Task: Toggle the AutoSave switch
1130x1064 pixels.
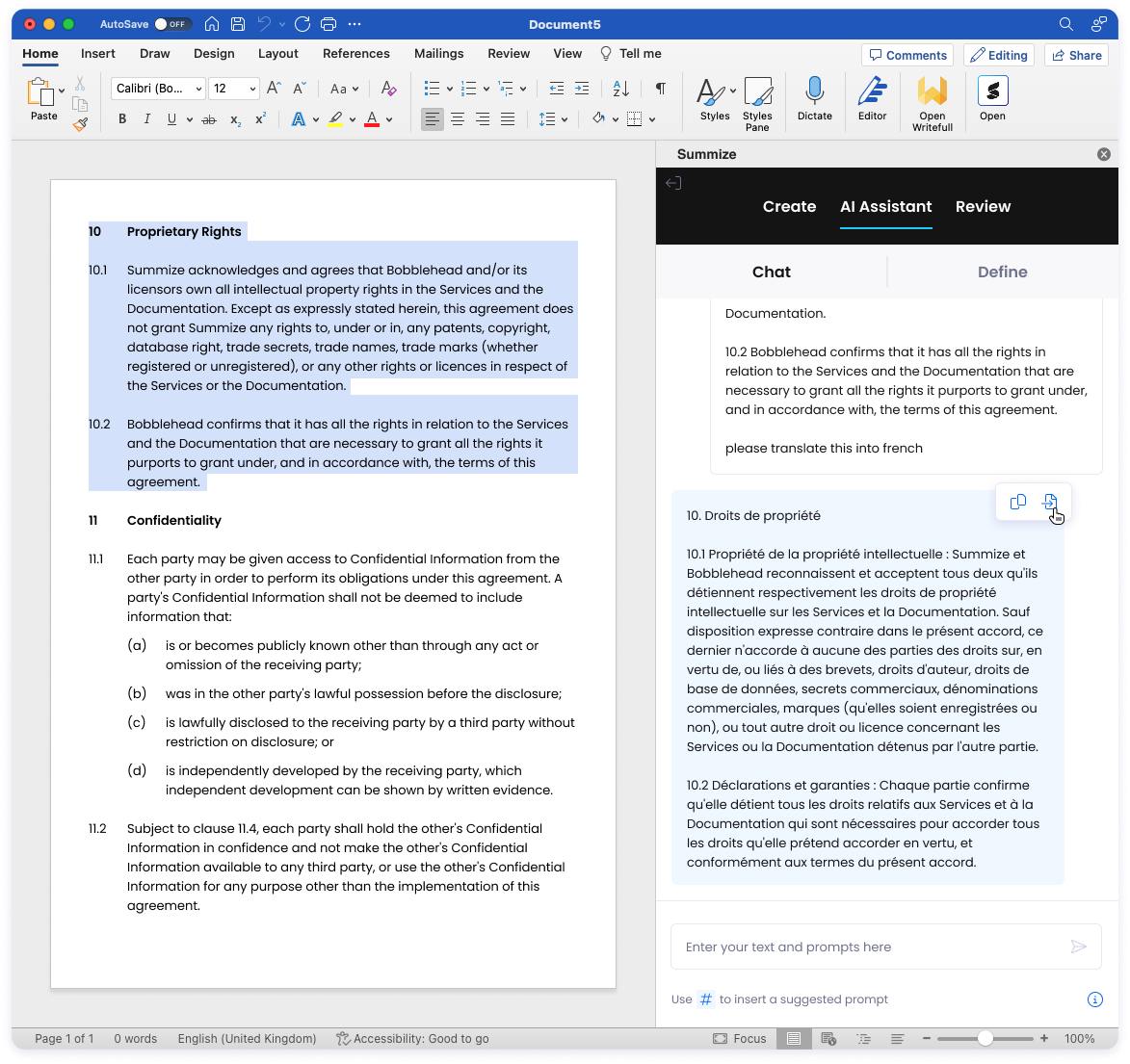Action: tap(171, 24)
